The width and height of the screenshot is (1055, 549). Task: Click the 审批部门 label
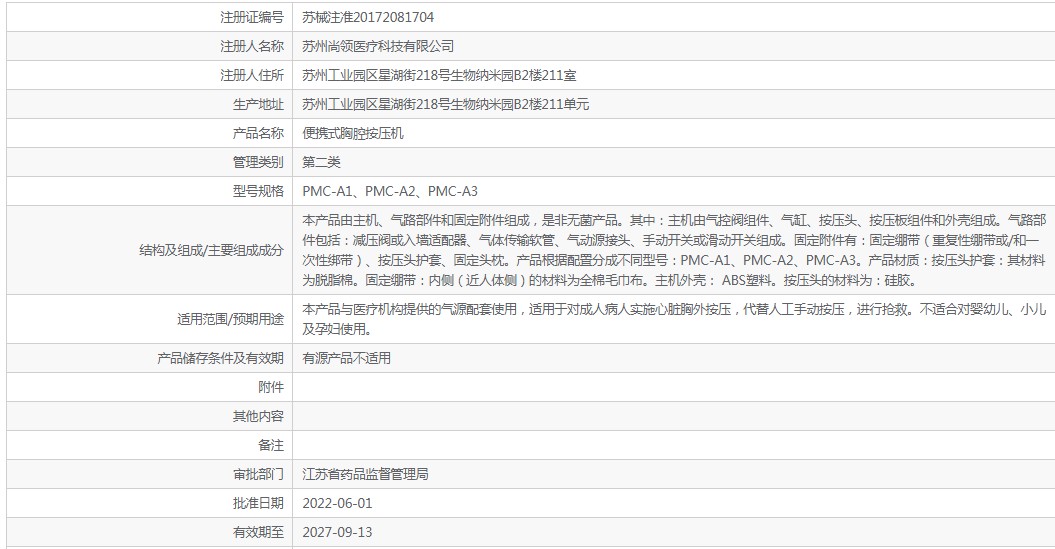point(258,474)
